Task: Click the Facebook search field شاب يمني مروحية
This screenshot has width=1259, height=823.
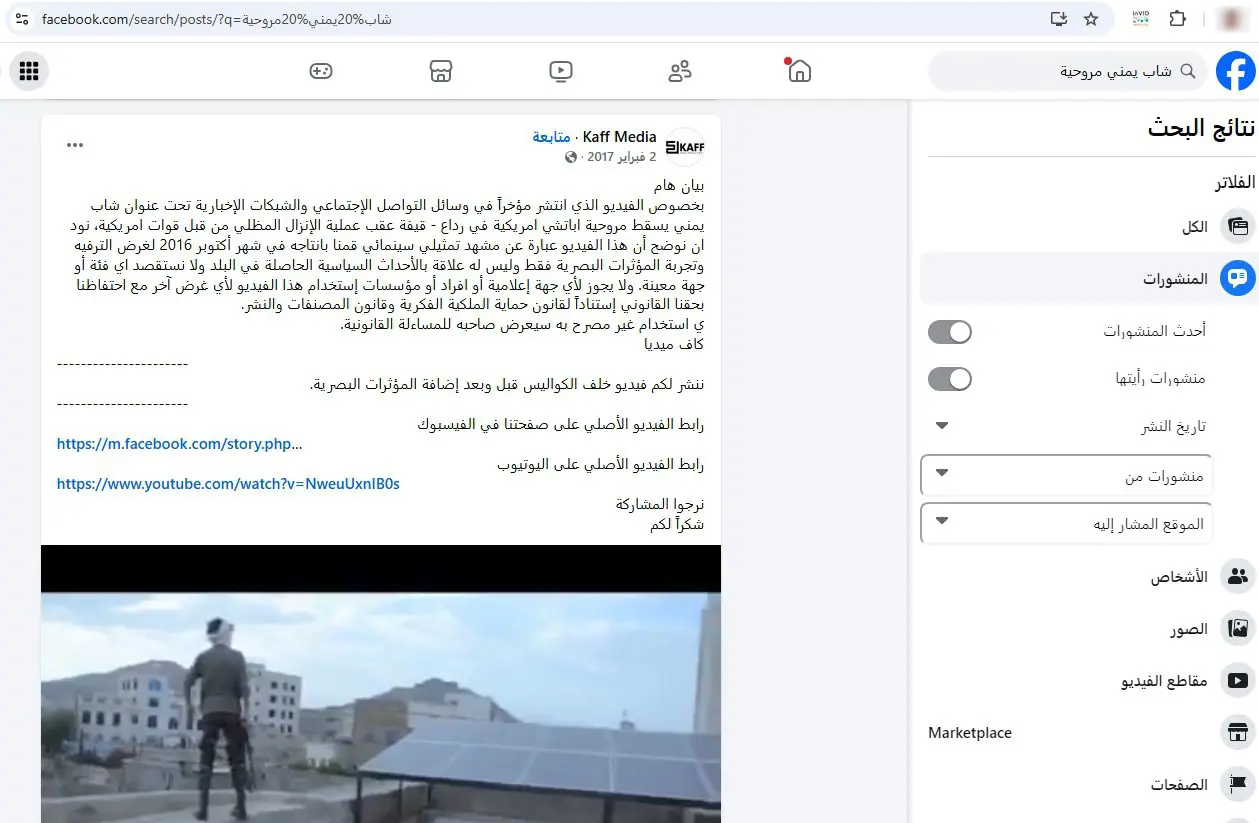Action: 1067,72
